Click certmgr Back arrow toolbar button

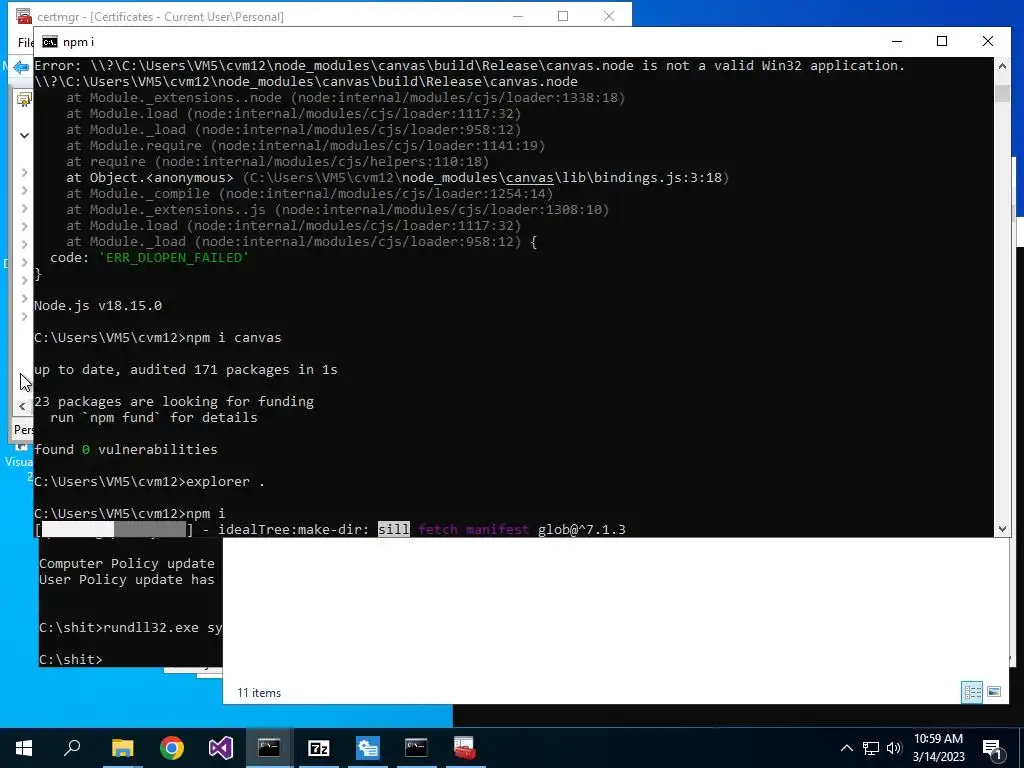21,67
